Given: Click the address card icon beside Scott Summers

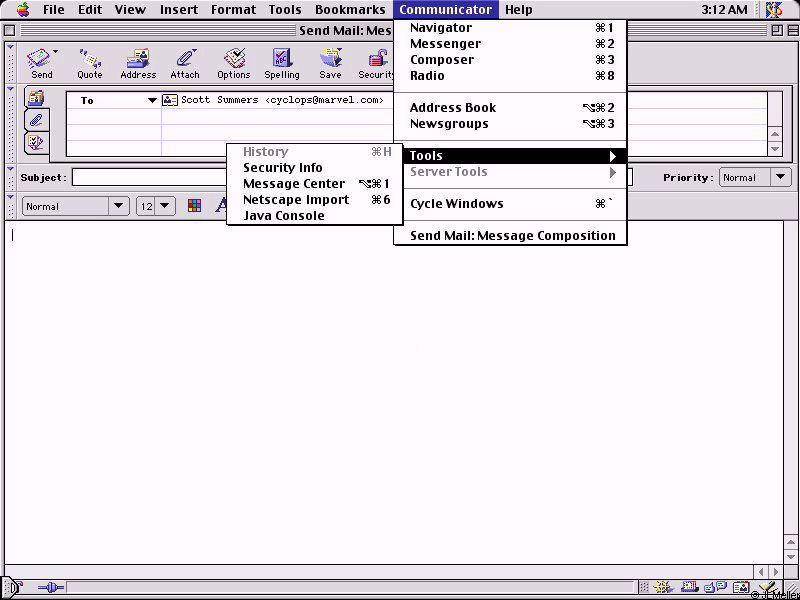Looking at the screenshot, I should (170, 100).
